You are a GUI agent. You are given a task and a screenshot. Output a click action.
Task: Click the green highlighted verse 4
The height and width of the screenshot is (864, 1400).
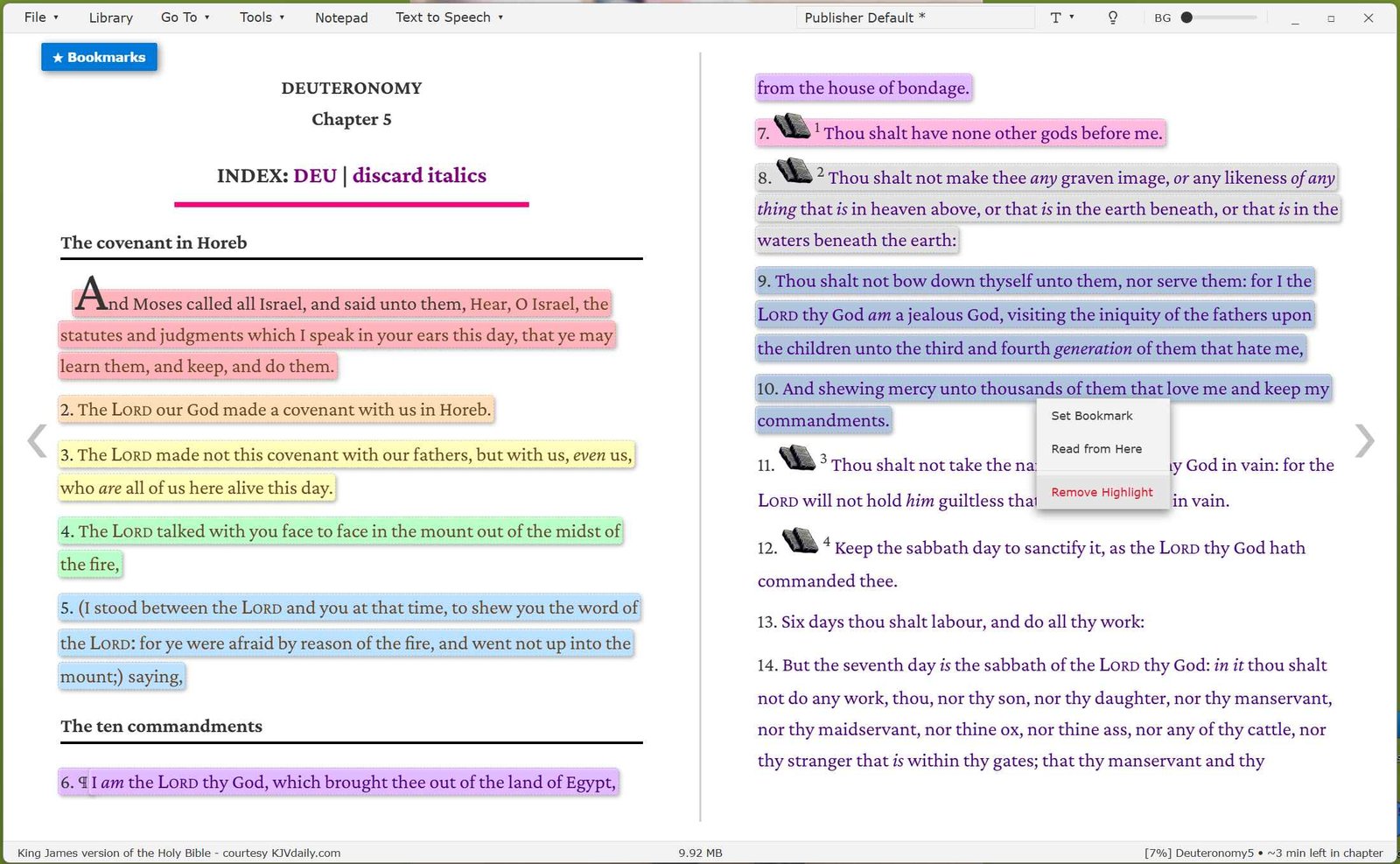[340, 547]
